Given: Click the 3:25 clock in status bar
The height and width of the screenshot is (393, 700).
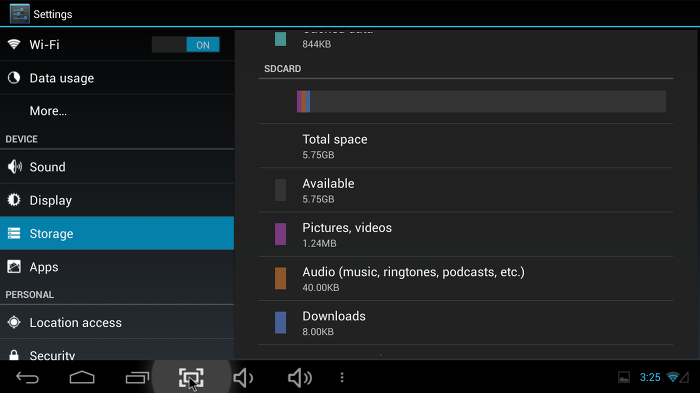Looking at the screenshot, I should [x=650, y=377].
